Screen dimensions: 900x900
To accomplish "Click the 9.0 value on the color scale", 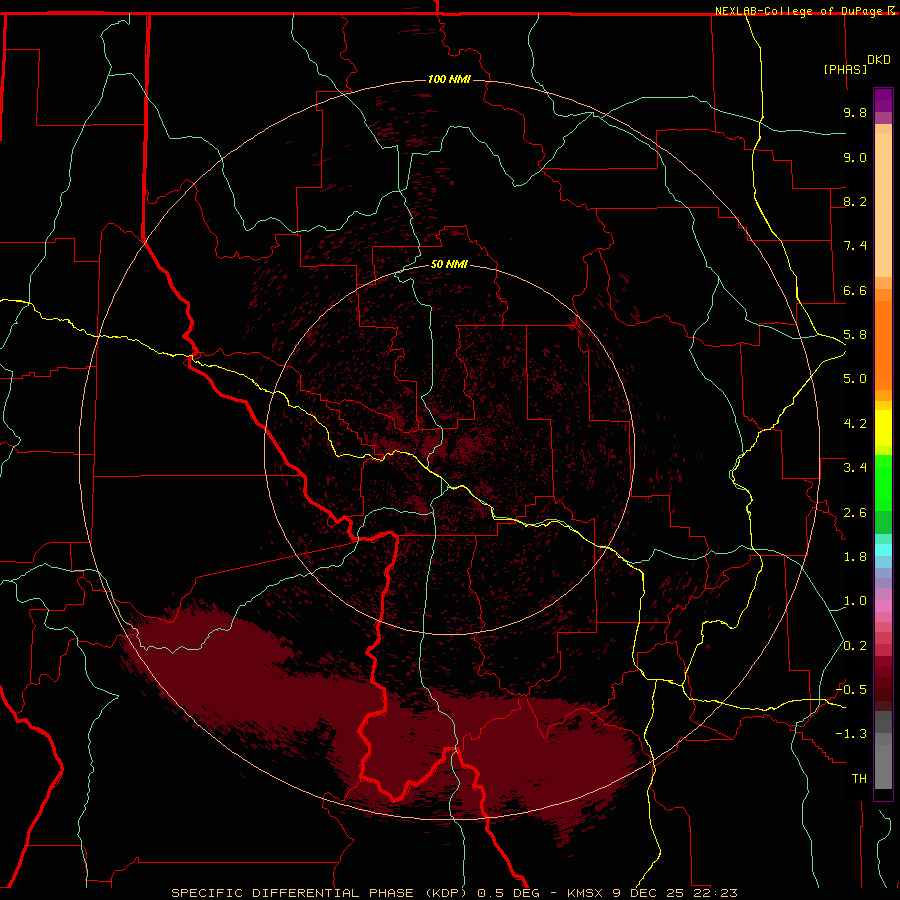I will [x=855, y=157].
